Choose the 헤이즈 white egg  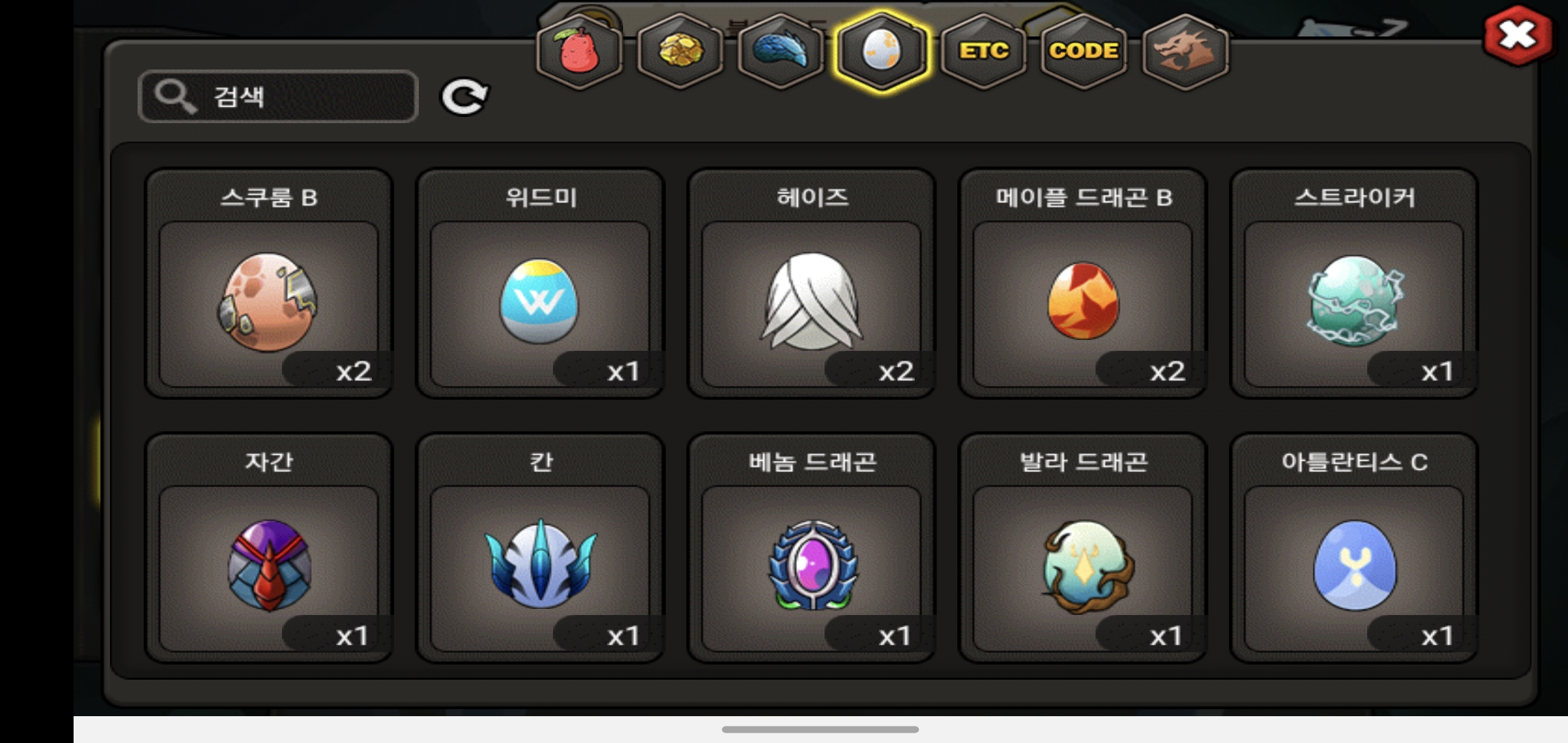click(812, 283)
